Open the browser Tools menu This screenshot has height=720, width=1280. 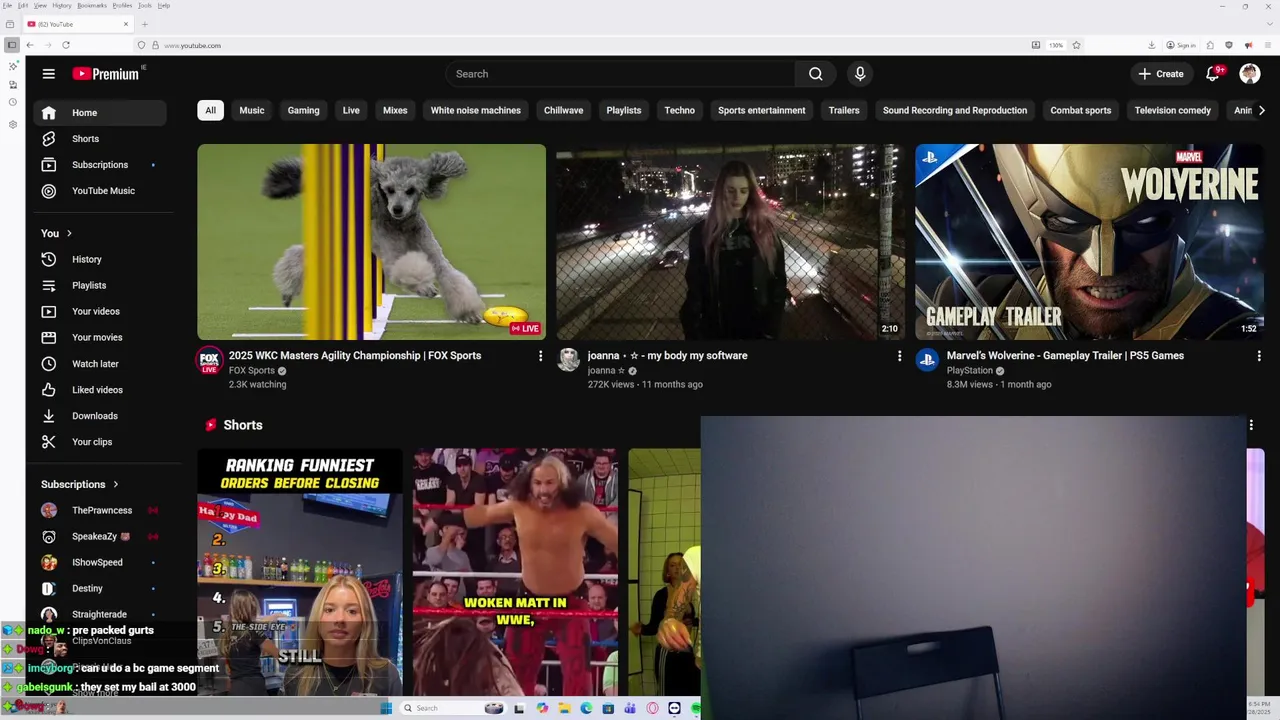(145, 5)
